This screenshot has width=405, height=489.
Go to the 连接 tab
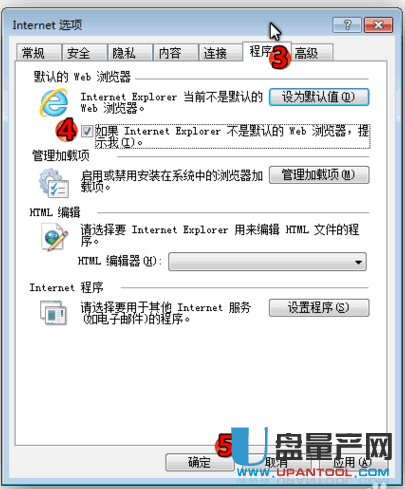[x=221, y=53]
